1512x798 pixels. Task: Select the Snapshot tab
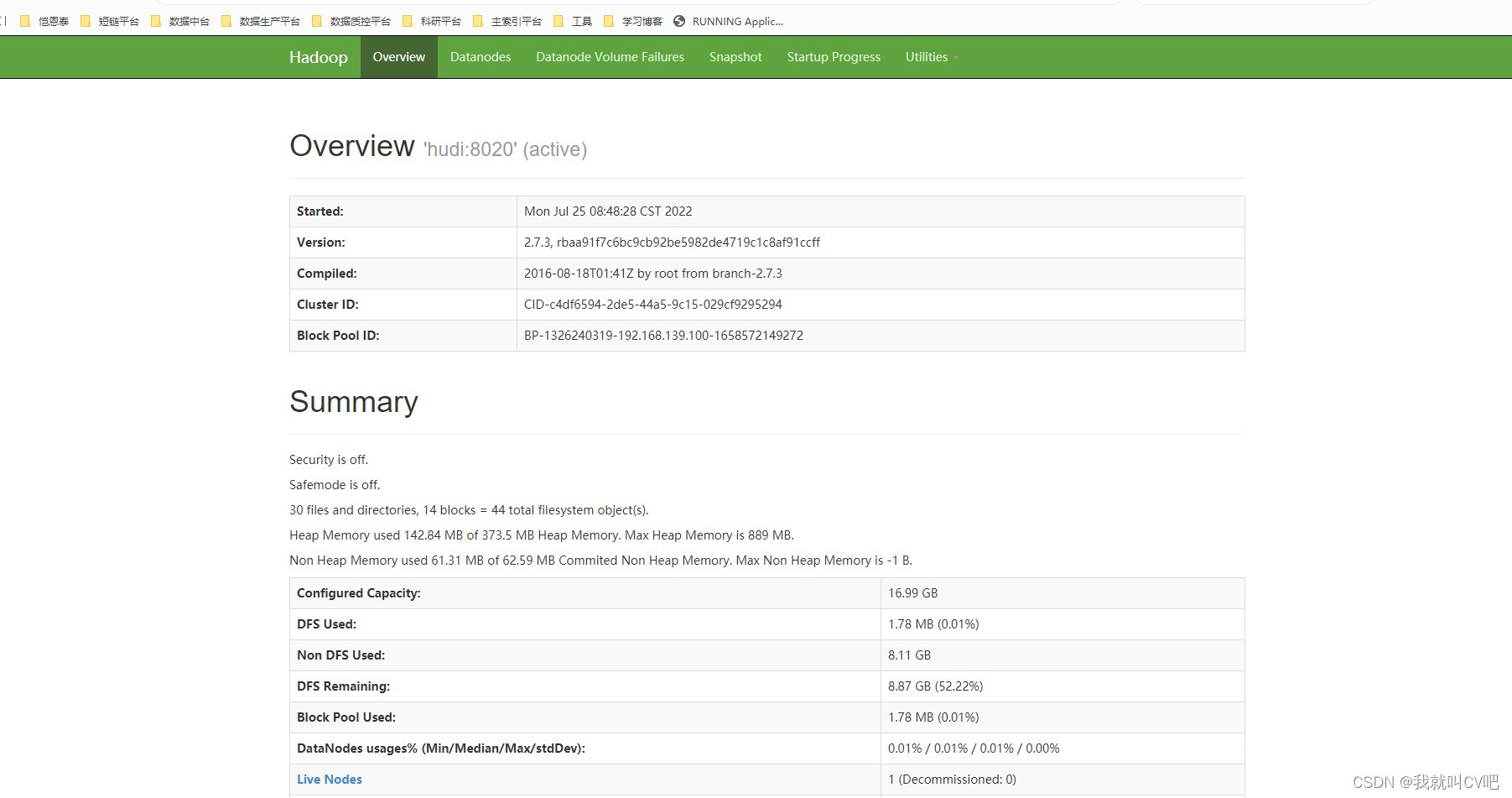pyautogui.click(x=735, y=57)
